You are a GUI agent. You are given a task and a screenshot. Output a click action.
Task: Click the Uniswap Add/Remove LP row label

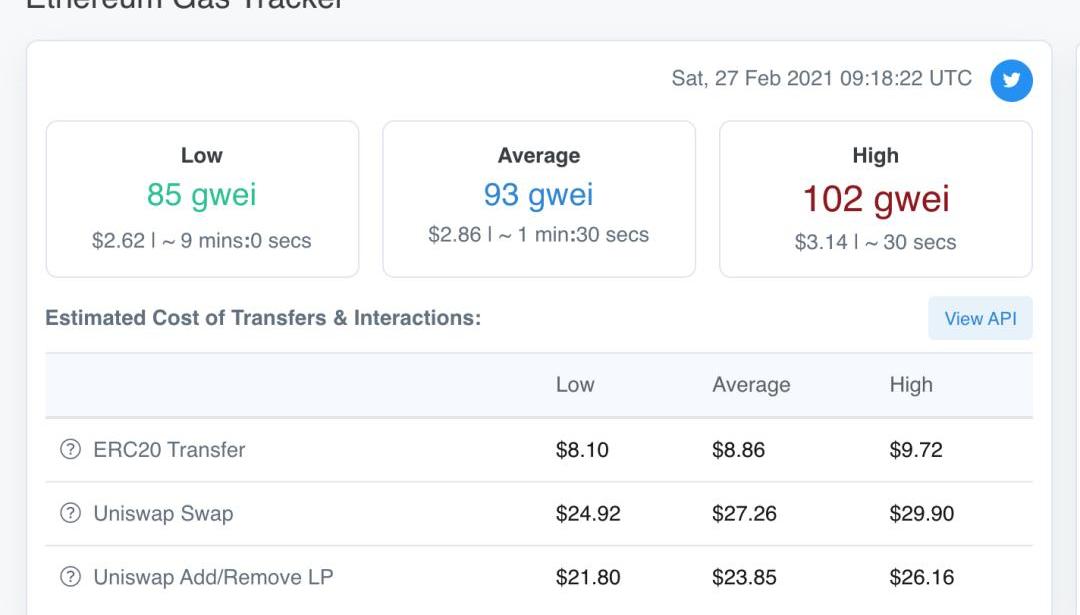213,577
